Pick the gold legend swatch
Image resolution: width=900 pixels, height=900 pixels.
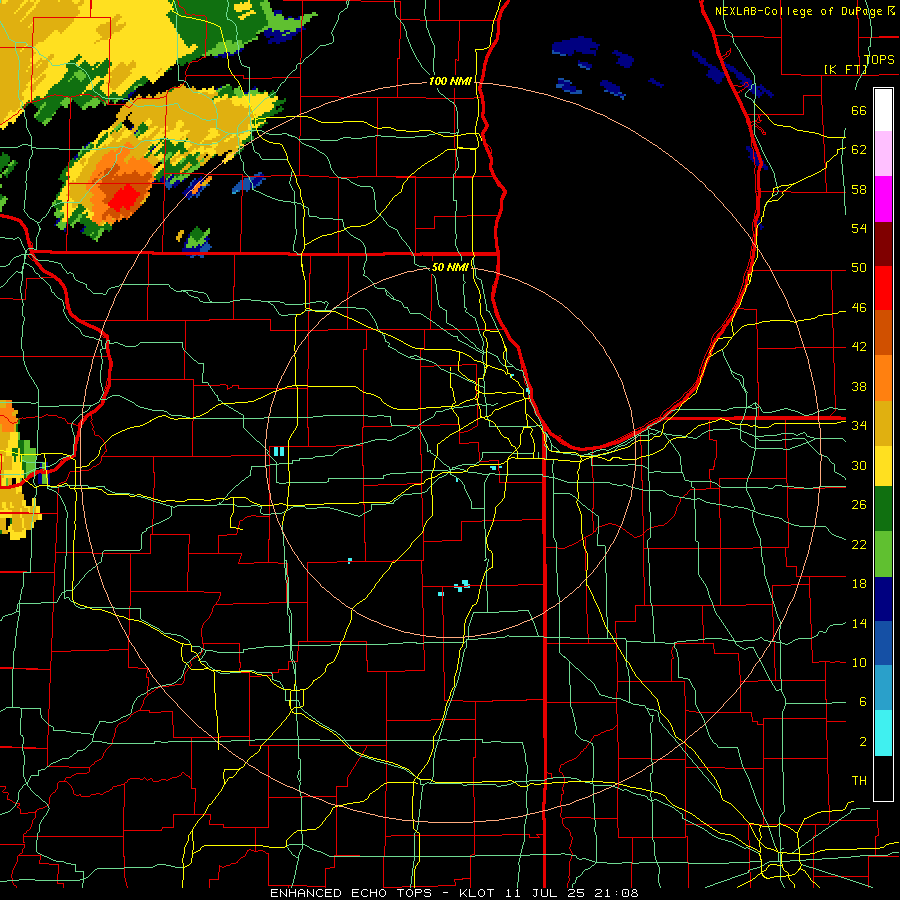pyautogui.click(x=883, y=422)
